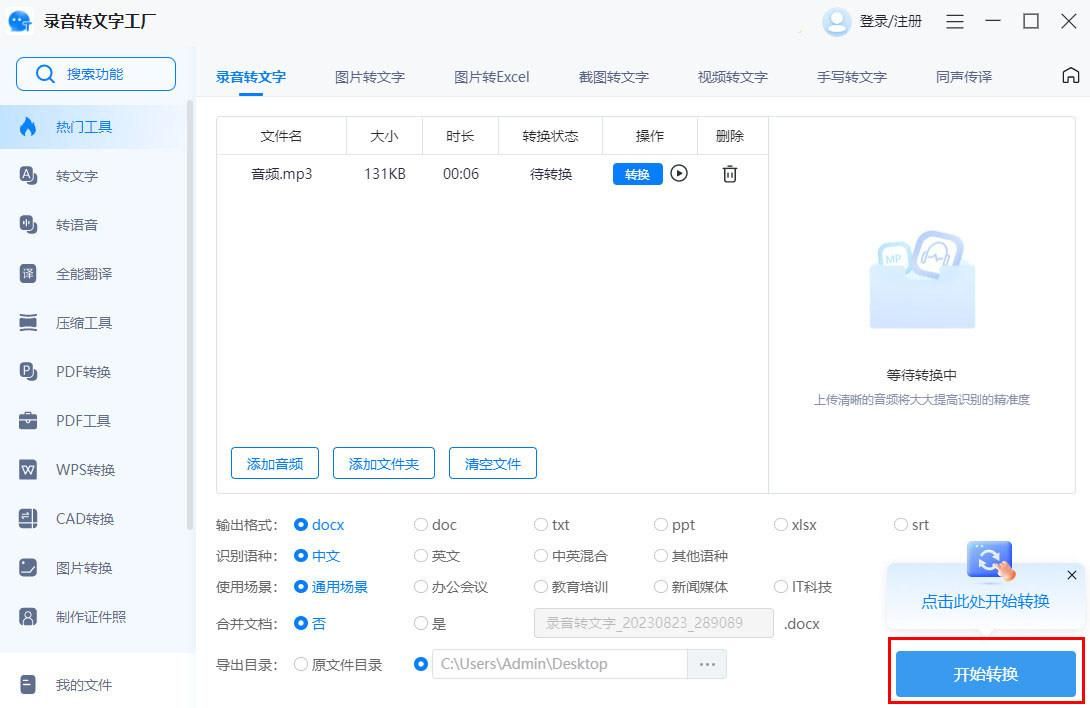Select IT科技 usage scenario
1090x708 pixels.
point(781,586)
